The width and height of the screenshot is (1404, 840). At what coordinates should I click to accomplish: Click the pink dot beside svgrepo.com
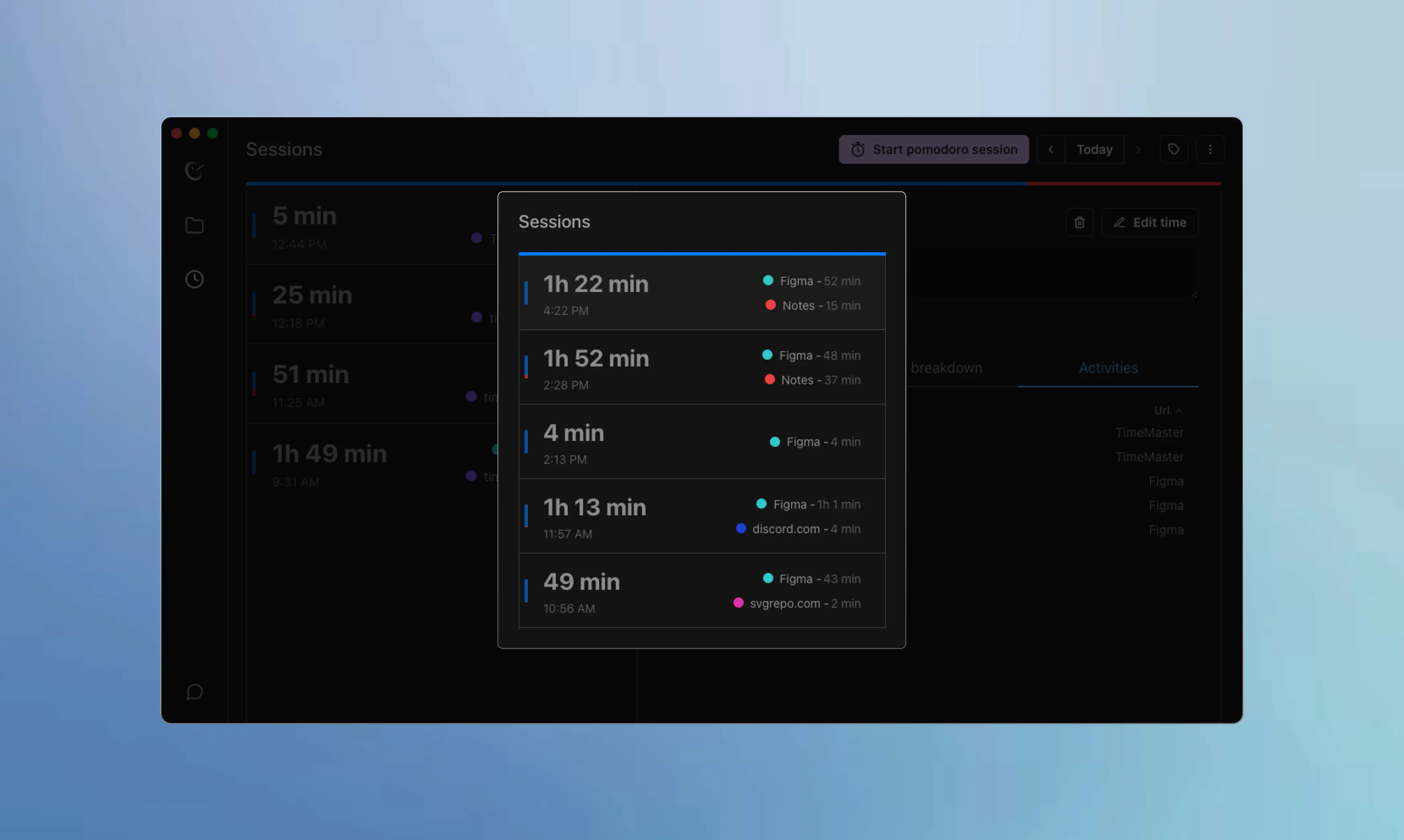[738, 602]
